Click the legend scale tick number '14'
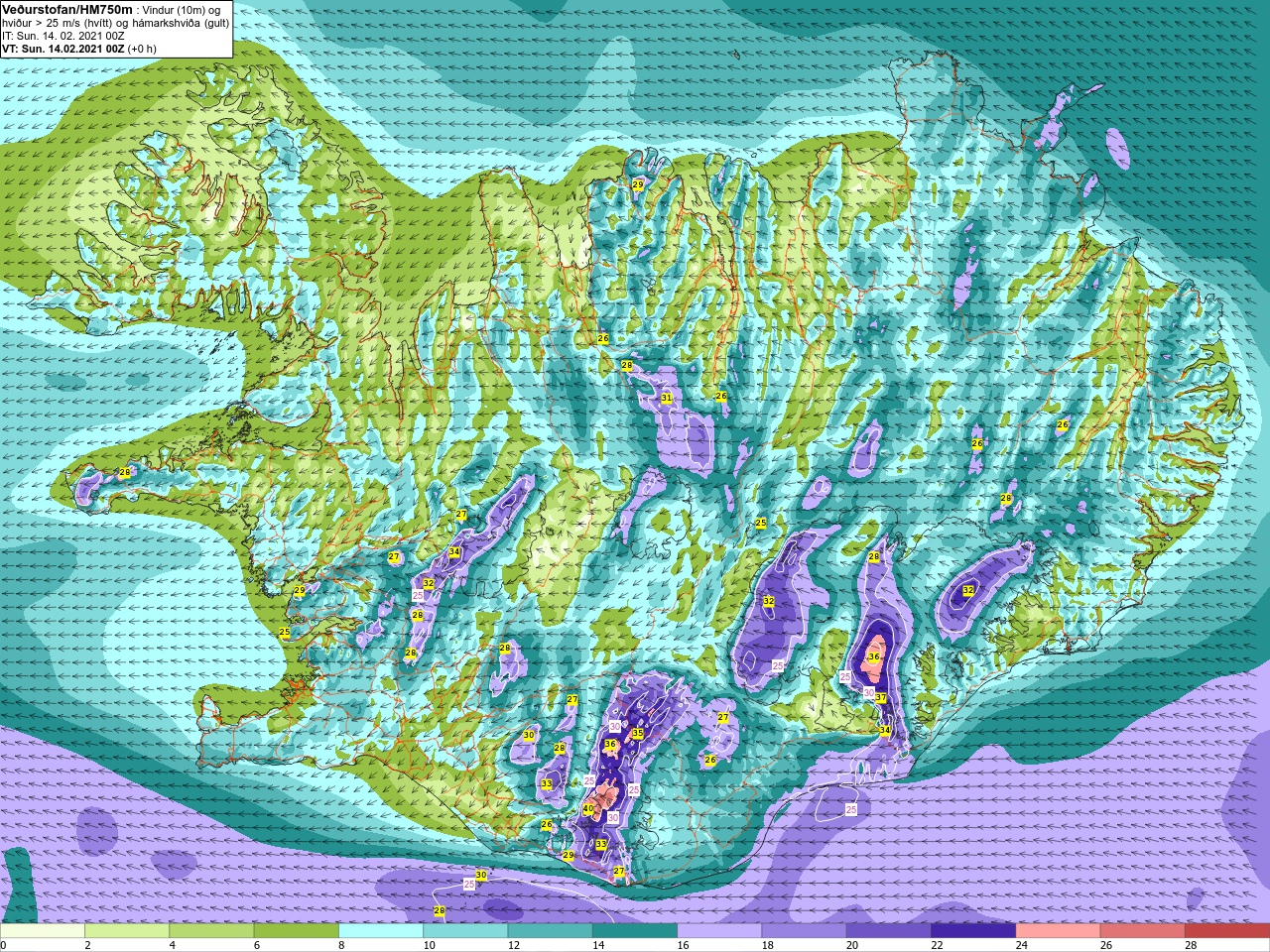This screenshot has height=952, width=1270. 597,945
